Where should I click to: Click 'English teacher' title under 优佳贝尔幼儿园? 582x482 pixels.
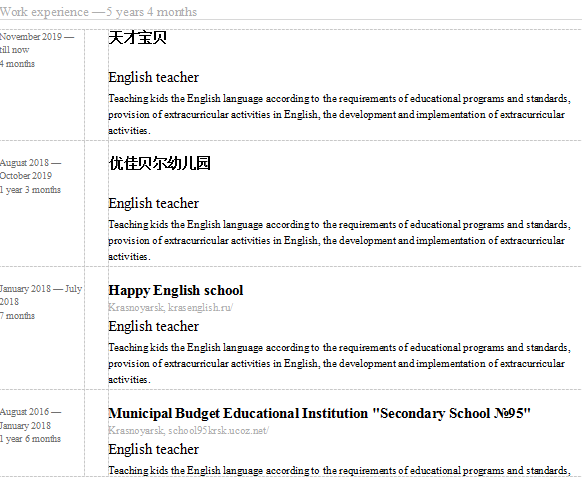click(x=154, y=203)
